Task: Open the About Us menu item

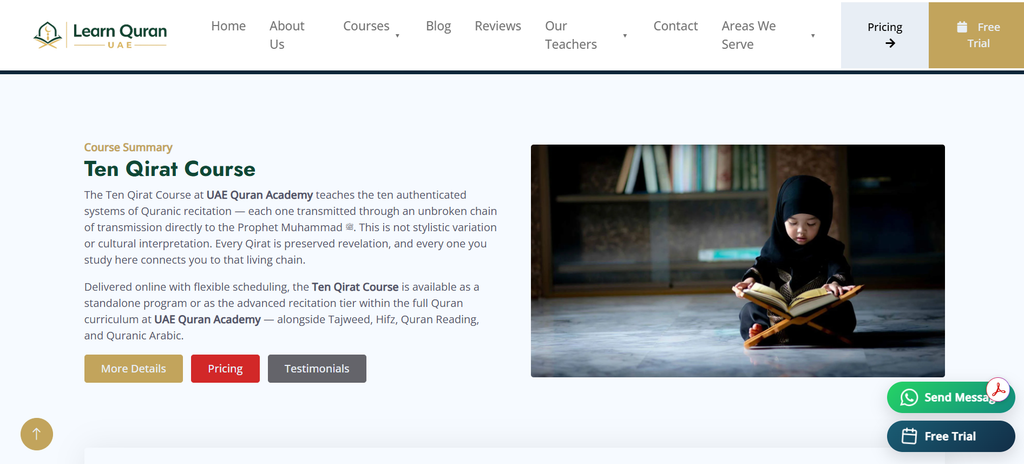Action: (x=287, y=35)
